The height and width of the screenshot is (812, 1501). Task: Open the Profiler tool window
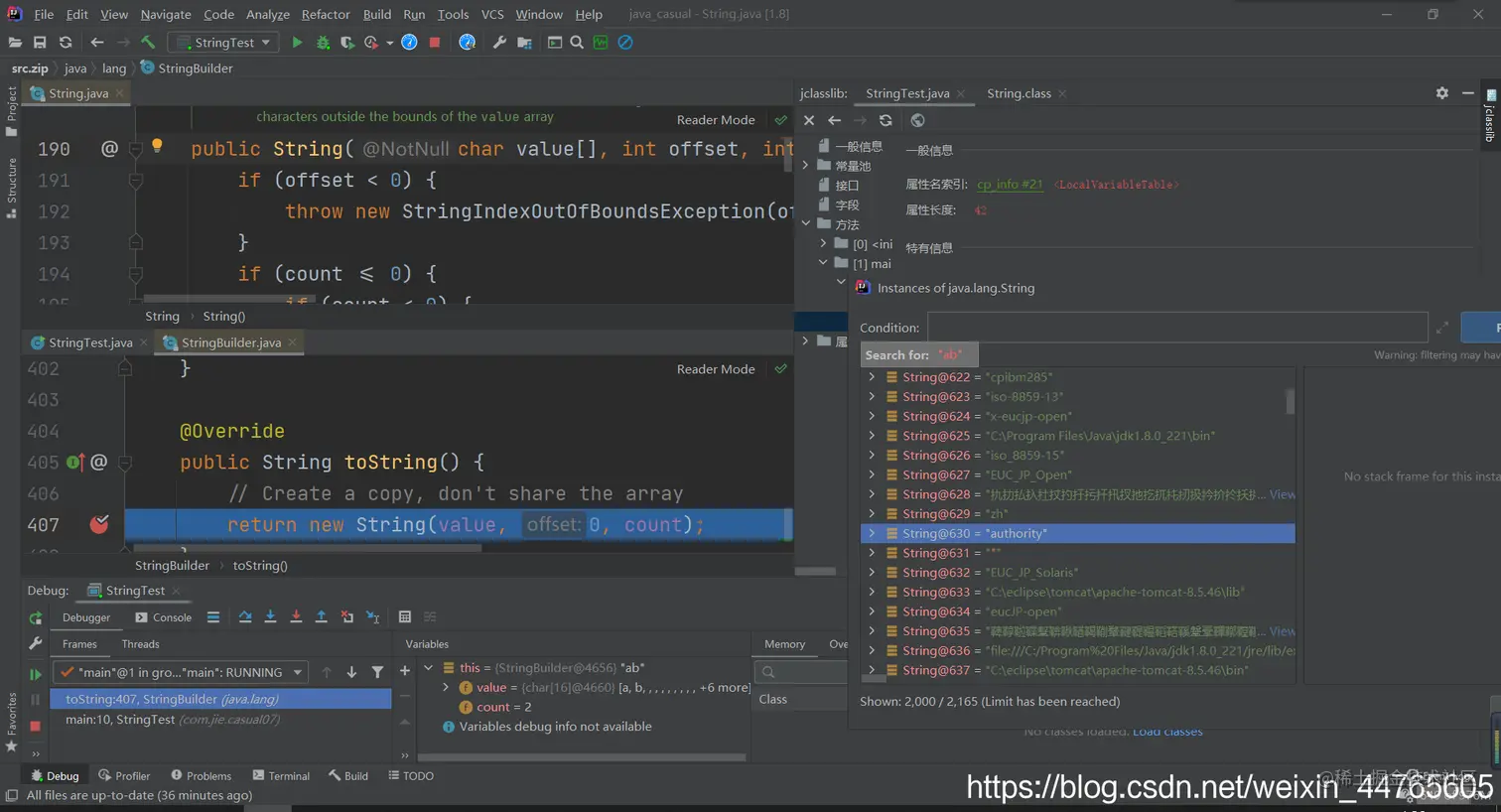coord(124,776)
